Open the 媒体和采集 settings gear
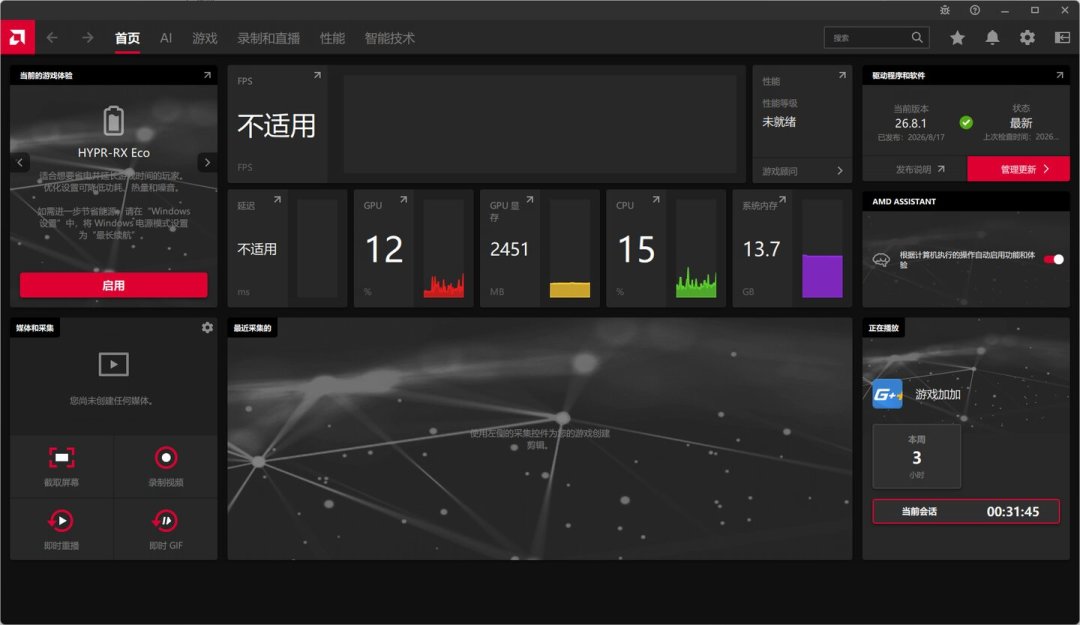The width and height of the screenshot is (1080, 625). pyautogui.click(x=207, y=328)
